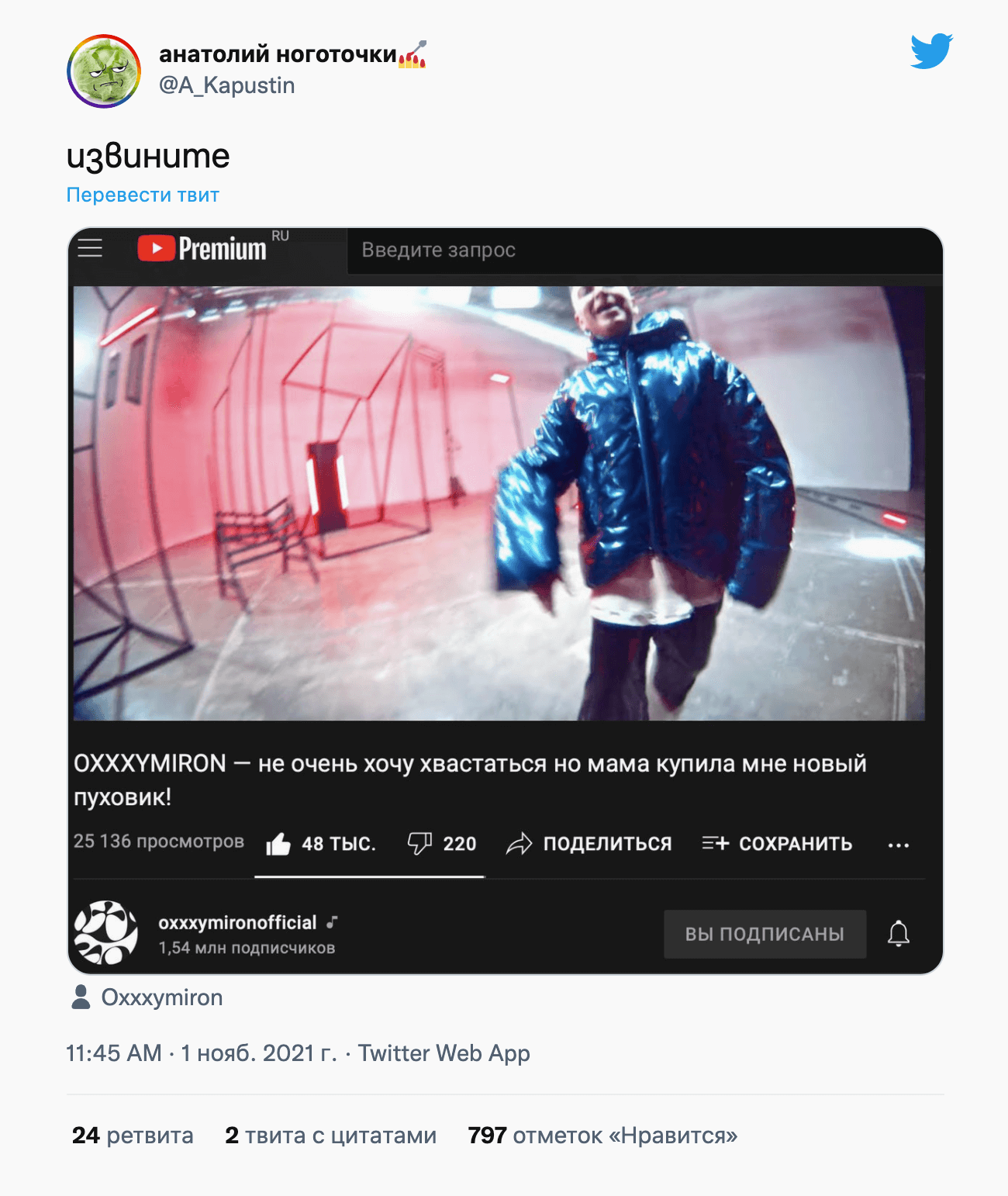
Task: Click the Перевести твит link
Action: click(x=143, y=195)
